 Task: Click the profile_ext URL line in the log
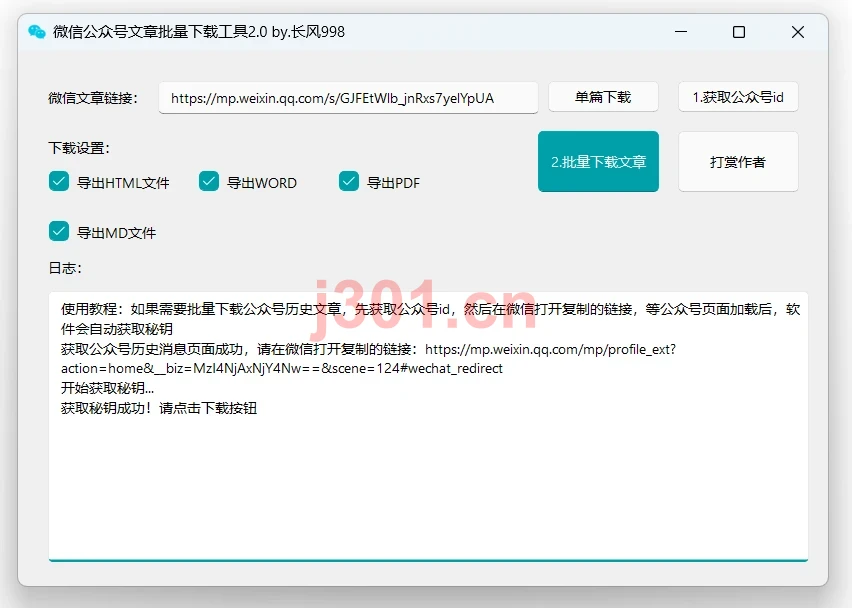(x=368, y=359)
